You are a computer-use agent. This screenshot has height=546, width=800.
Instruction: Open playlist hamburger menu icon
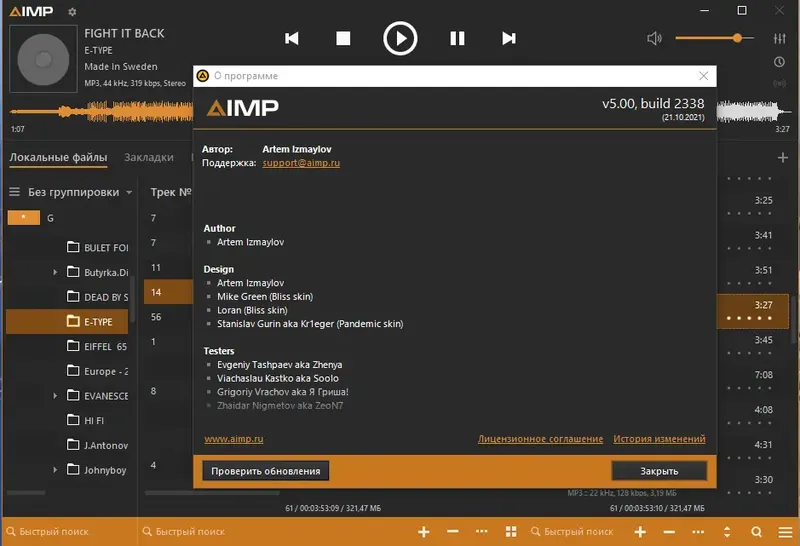785,532
